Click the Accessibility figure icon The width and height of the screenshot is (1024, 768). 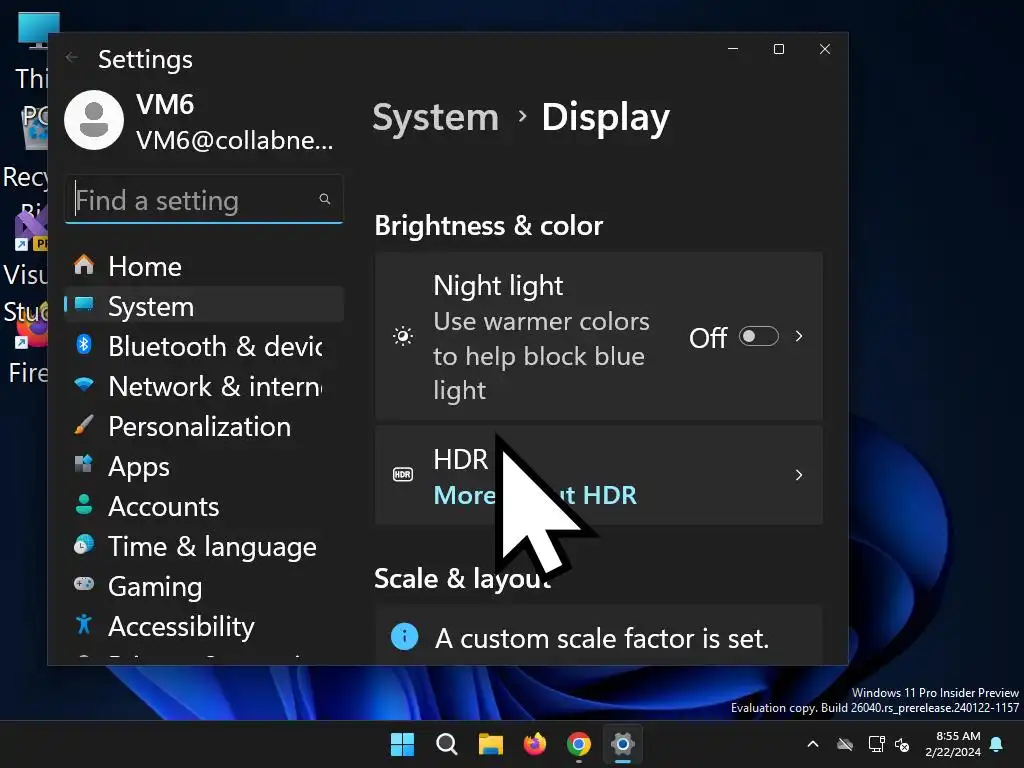pyautogui.click(x=84, y=624)
